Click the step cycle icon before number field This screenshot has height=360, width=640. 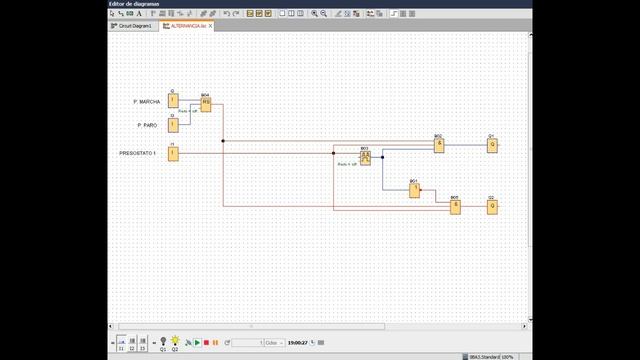[227, 343]
